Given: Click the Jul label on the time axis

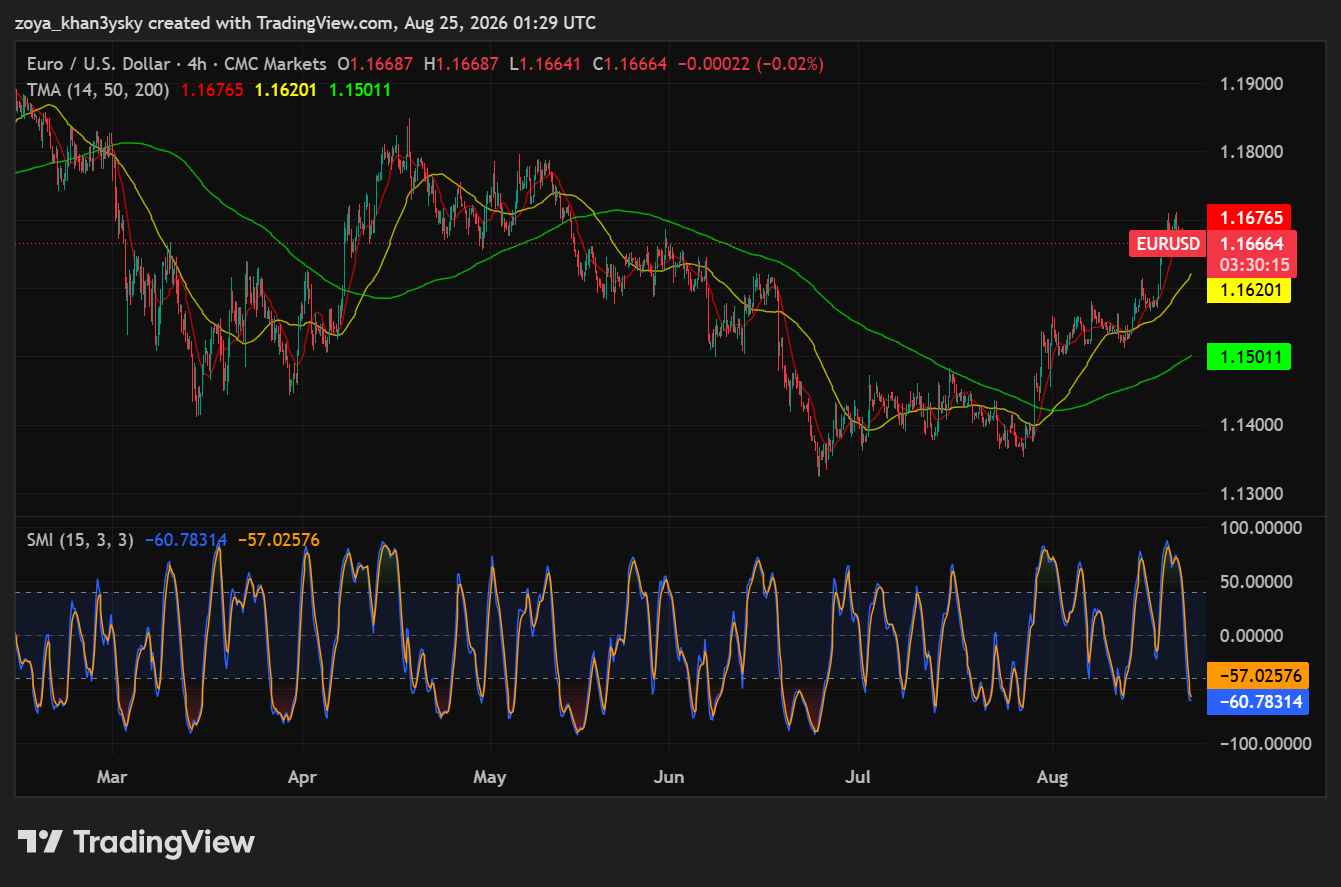Looking at the screenshot, I should [858, 777].
